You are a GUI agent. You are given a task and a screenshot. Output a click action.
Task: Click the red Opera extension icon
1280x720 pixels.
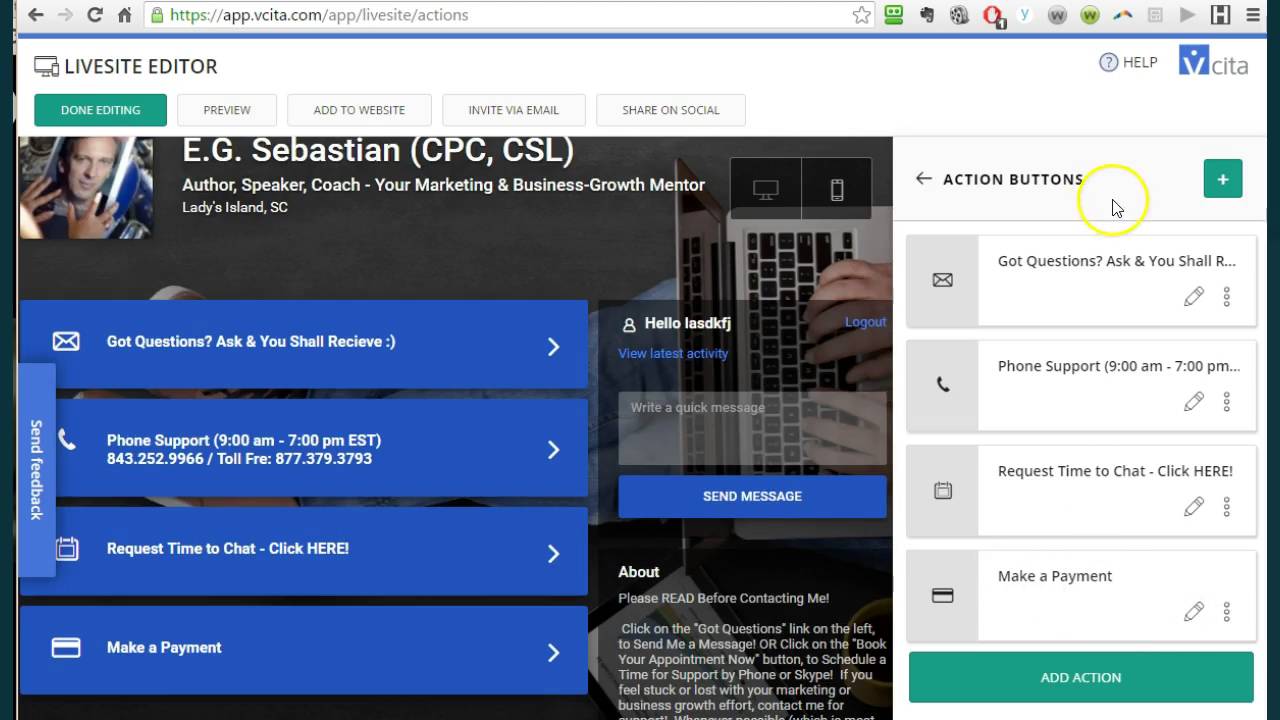[992, 15]
